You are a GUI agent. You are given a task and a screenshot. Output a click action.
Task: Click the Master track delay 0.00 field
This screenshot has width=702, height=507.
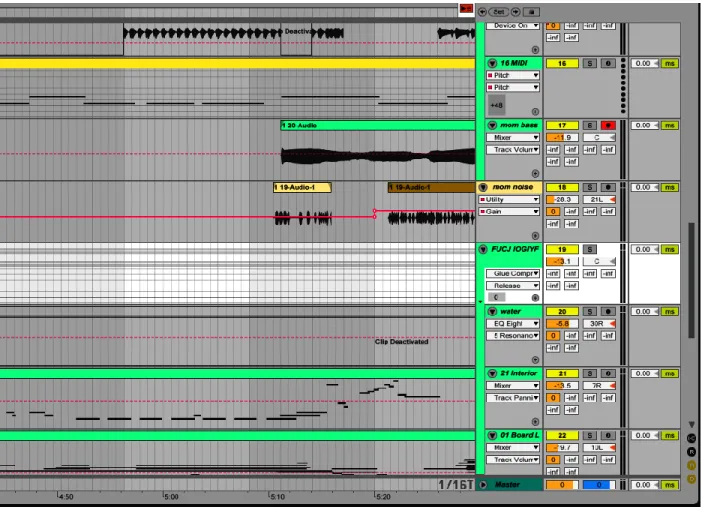coord(645,485)
